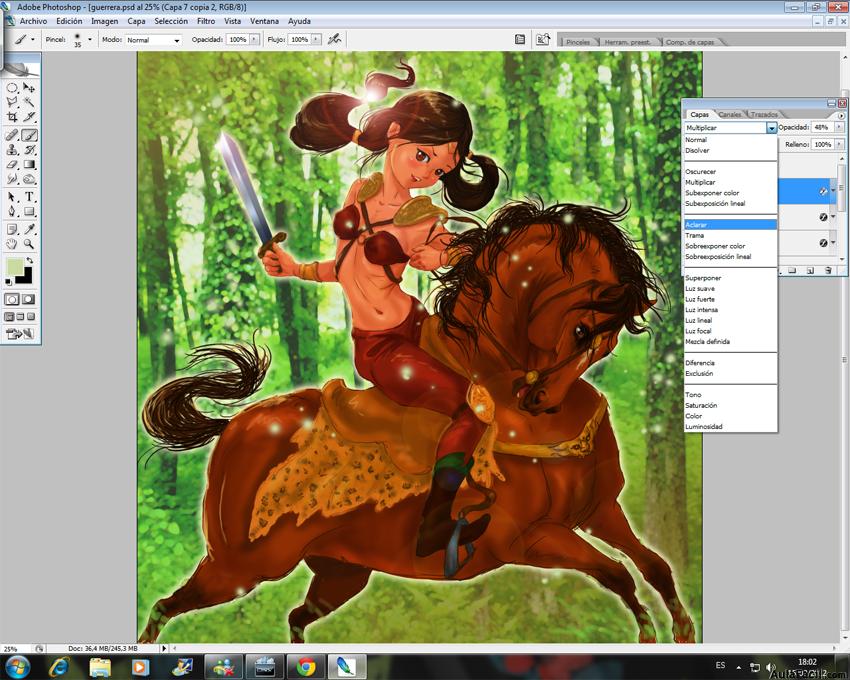Choose Trama blend mode
The image size is (850, 680).
pos(730,235)
